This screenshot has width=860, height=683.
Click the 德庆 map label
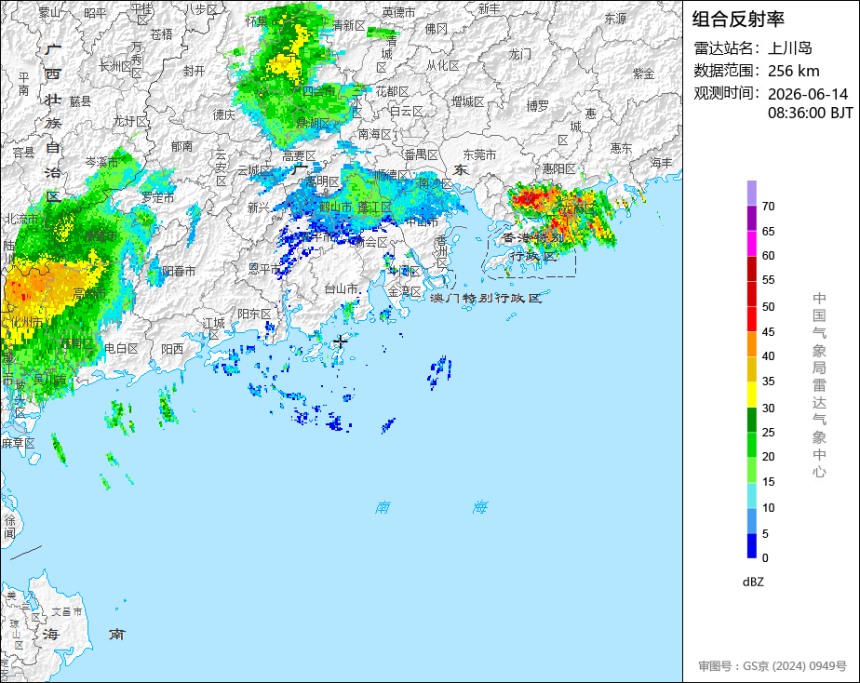click(x=224, y=115)
